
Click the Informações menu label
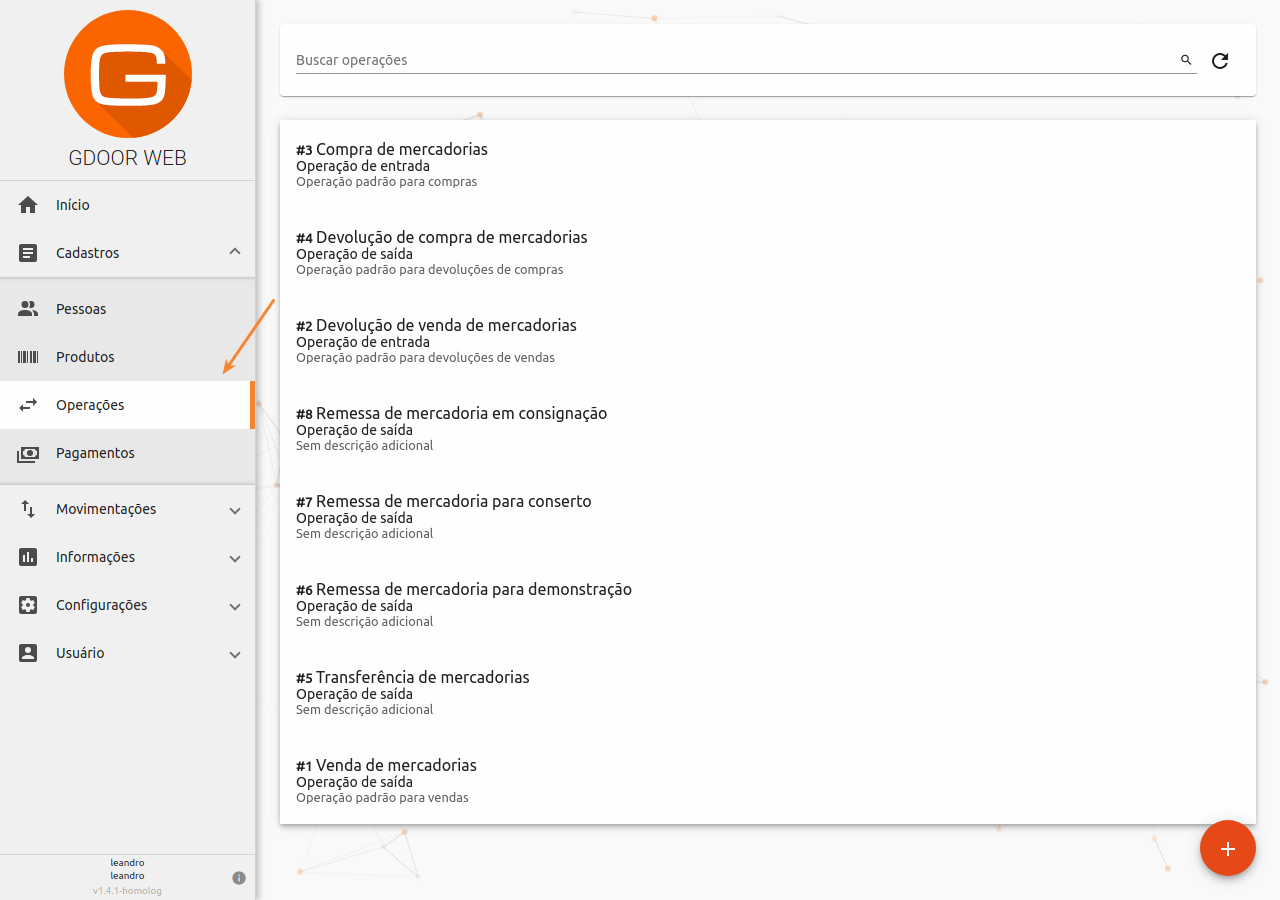pos(95,557)
